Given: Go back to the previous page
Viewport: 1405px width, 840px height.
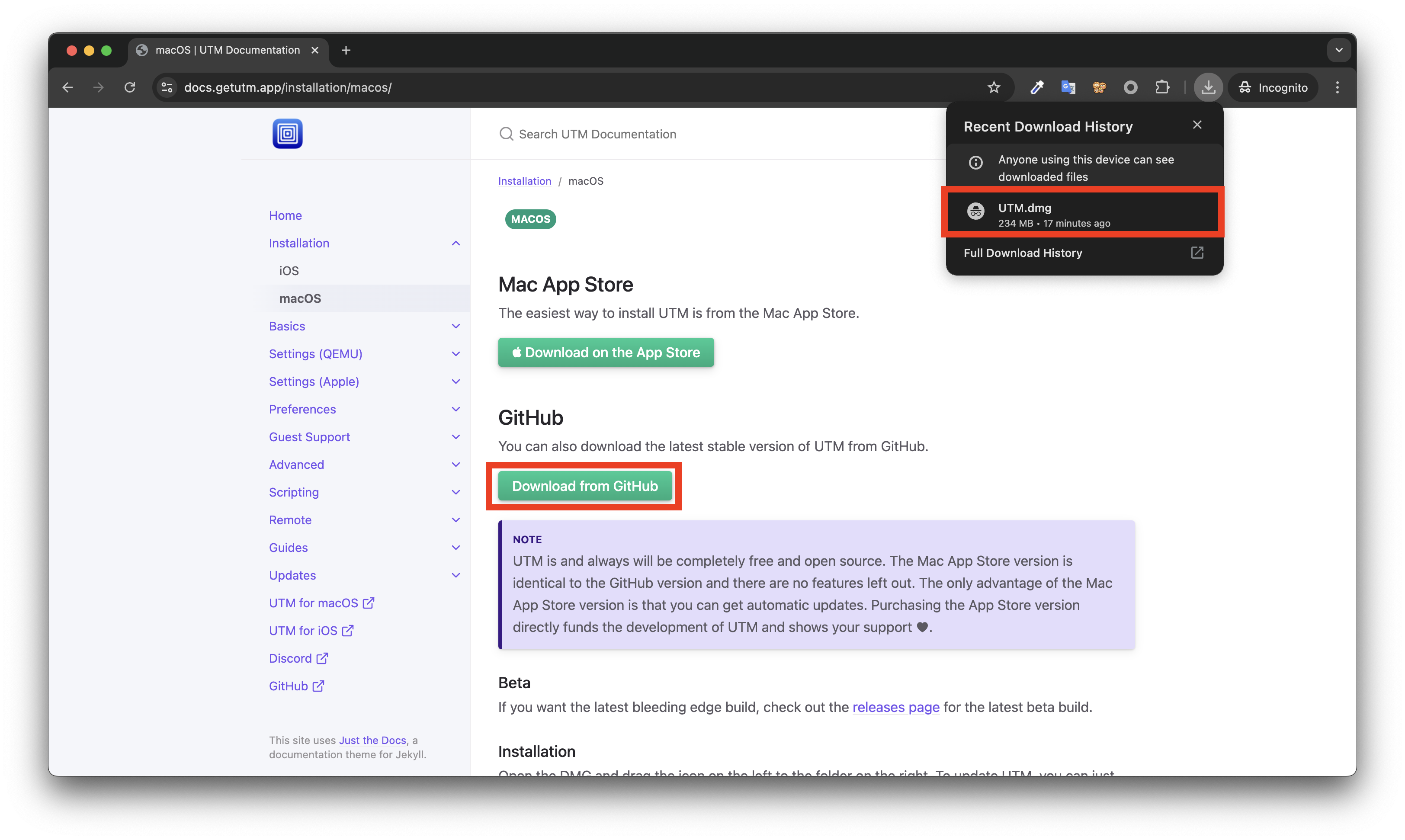Looking at the screenshot, I should pyautogui.click(x=68, y=87).
